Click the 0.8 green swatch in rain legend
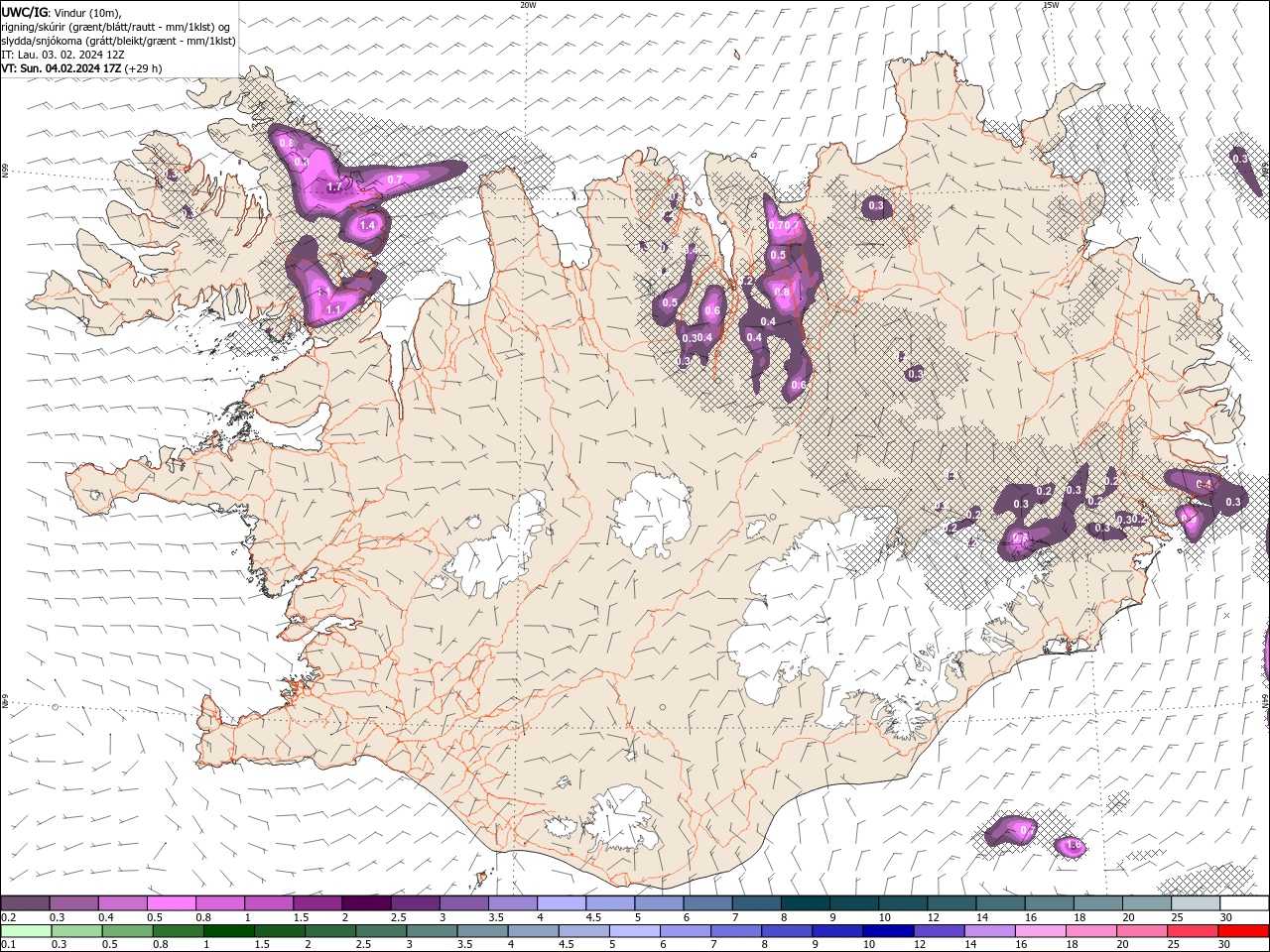 point(179,931)
